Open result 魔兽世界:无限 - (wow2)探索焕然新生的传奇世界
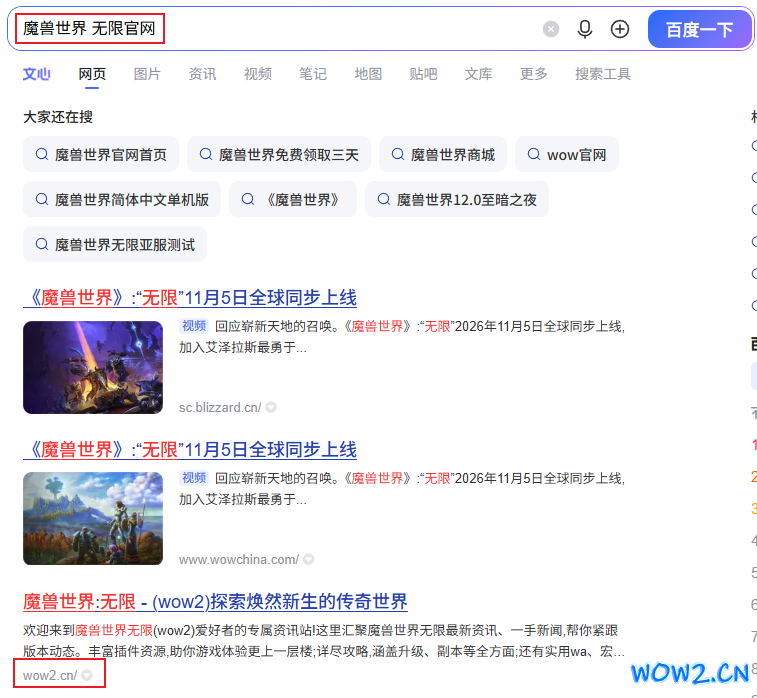The width and height of the screenshot is (757, 698). click(215, 602)
